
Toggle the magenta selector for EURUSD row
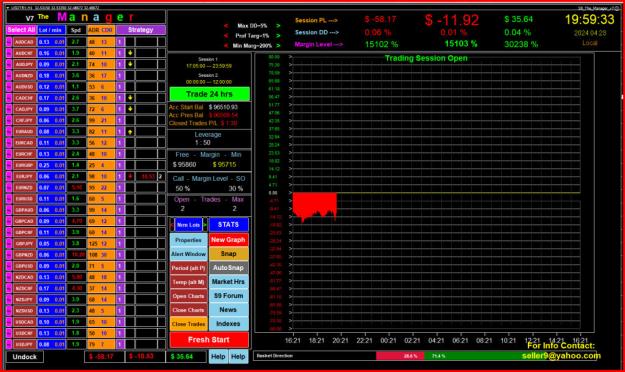pyautogui.click(x=9, y=199)
